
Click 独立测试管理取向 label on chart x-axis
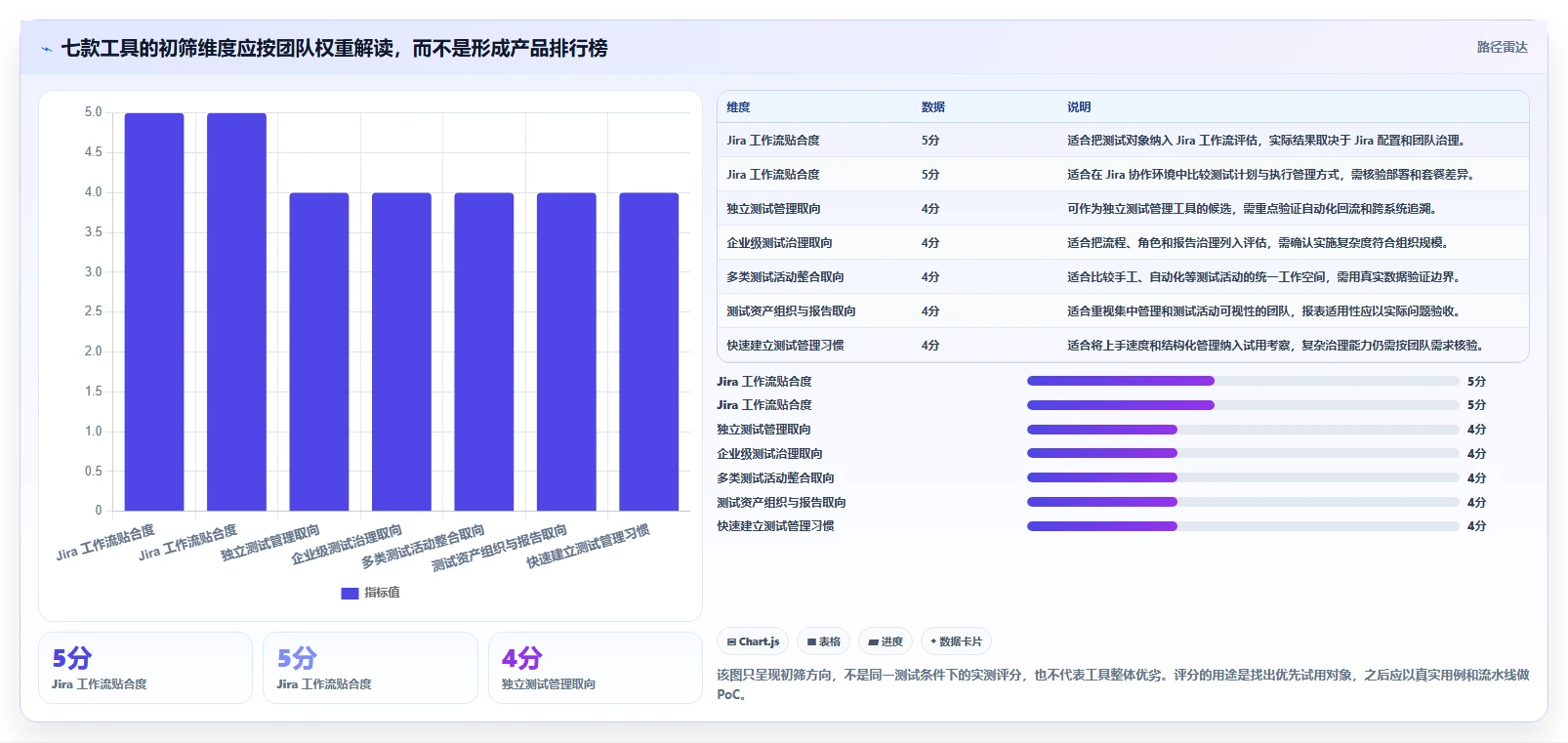pos(270,543)
